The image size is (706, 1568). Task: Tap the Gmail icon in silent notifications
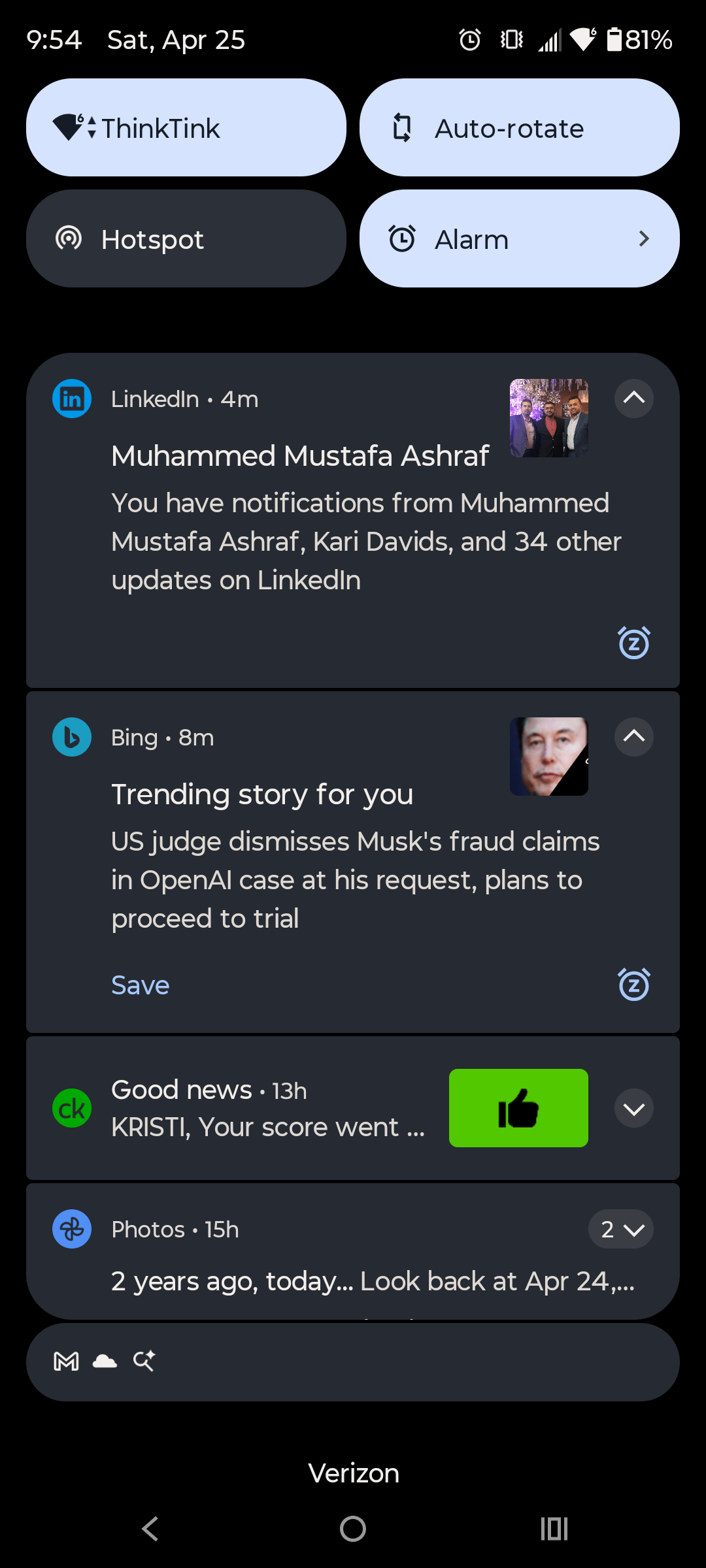click(x=66, y=1362)
